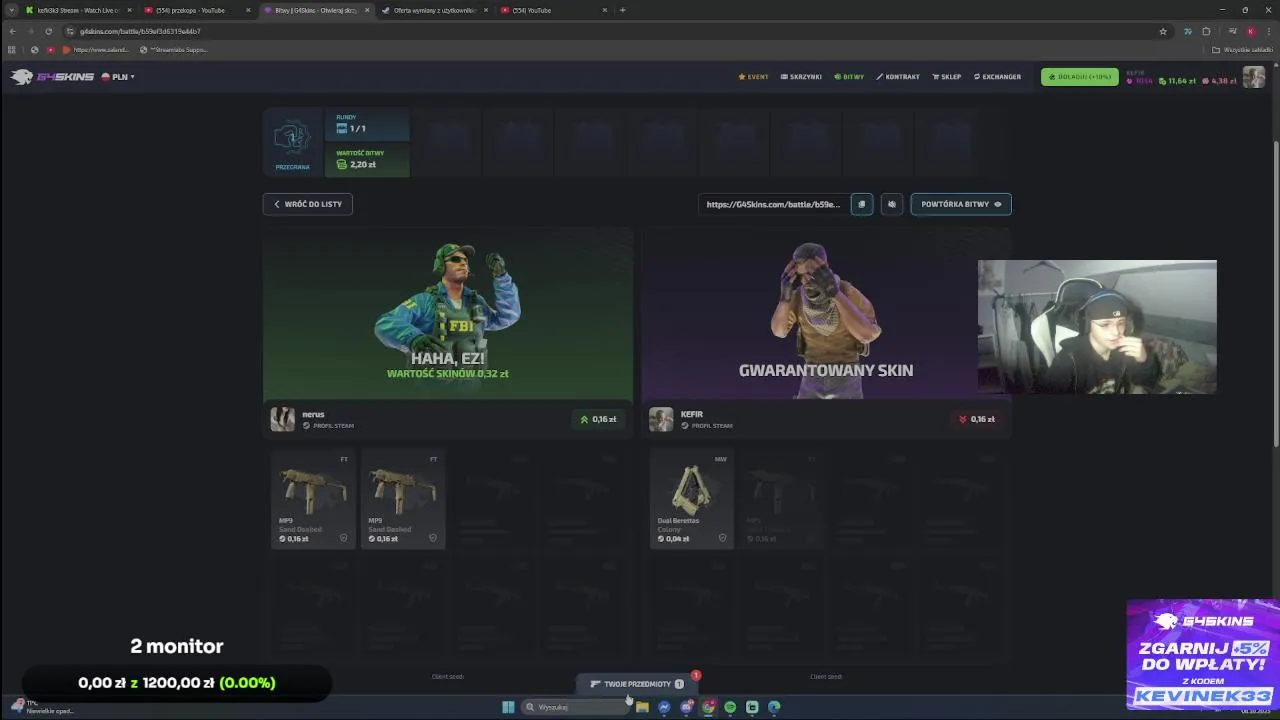Open the user avatar in site header
The image size is (1280, 720).
(x=1254, y=77)
